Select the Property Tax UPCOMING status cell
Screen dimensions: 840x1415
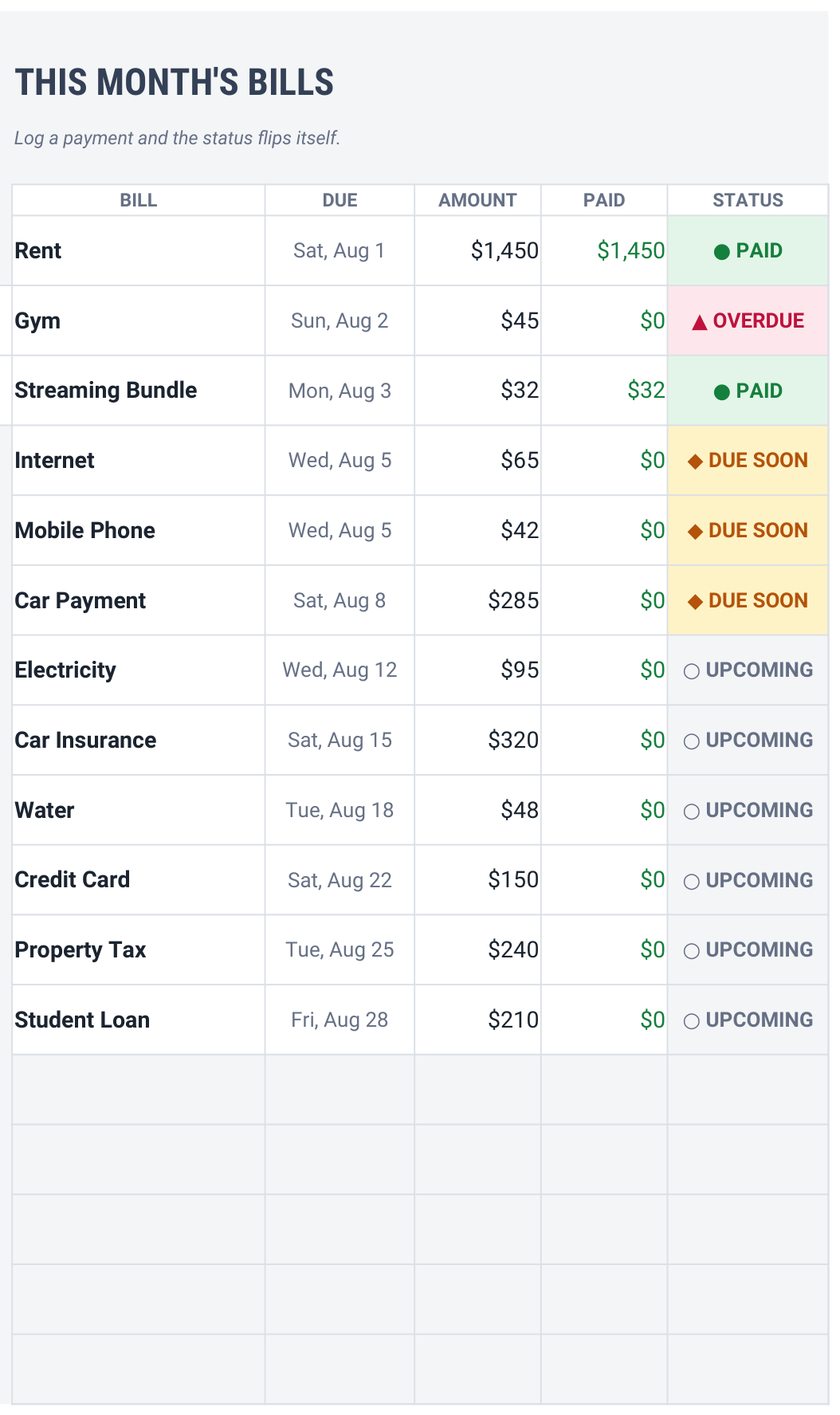748,950
